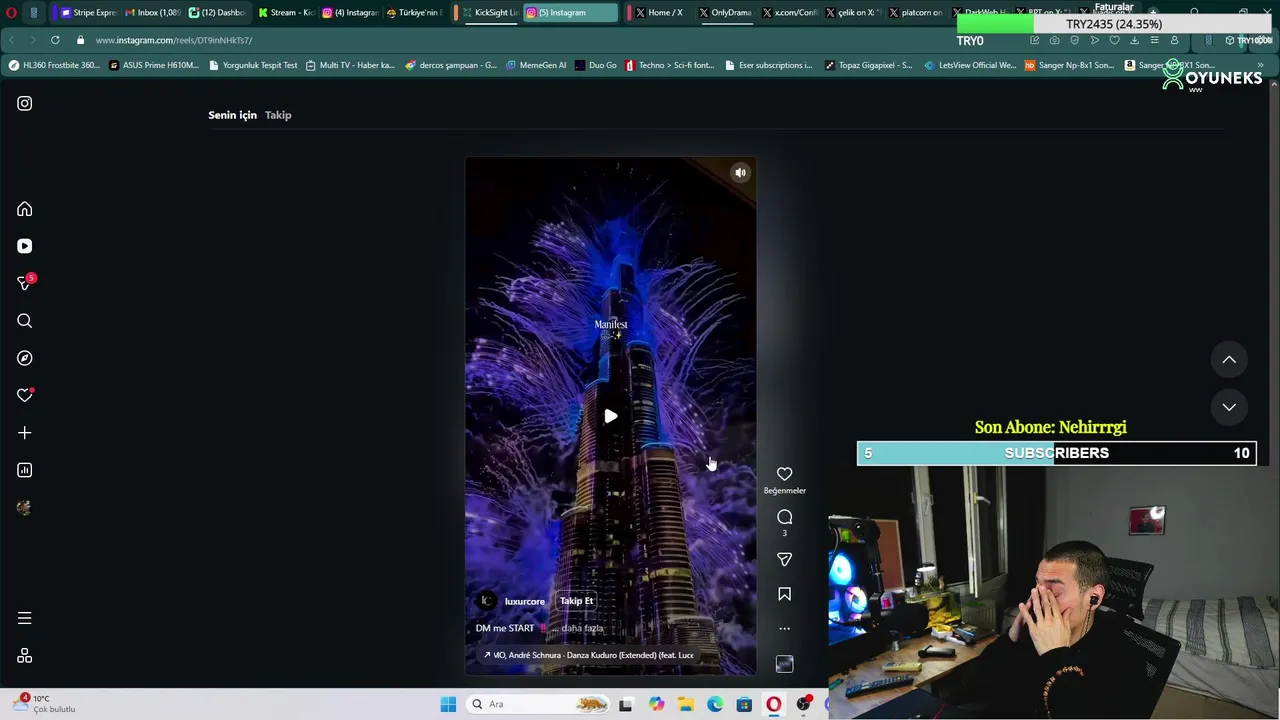The image size is (1280, 720).
Task: Open the Notifications heart icon in sidebar
Action: [25, 396]
